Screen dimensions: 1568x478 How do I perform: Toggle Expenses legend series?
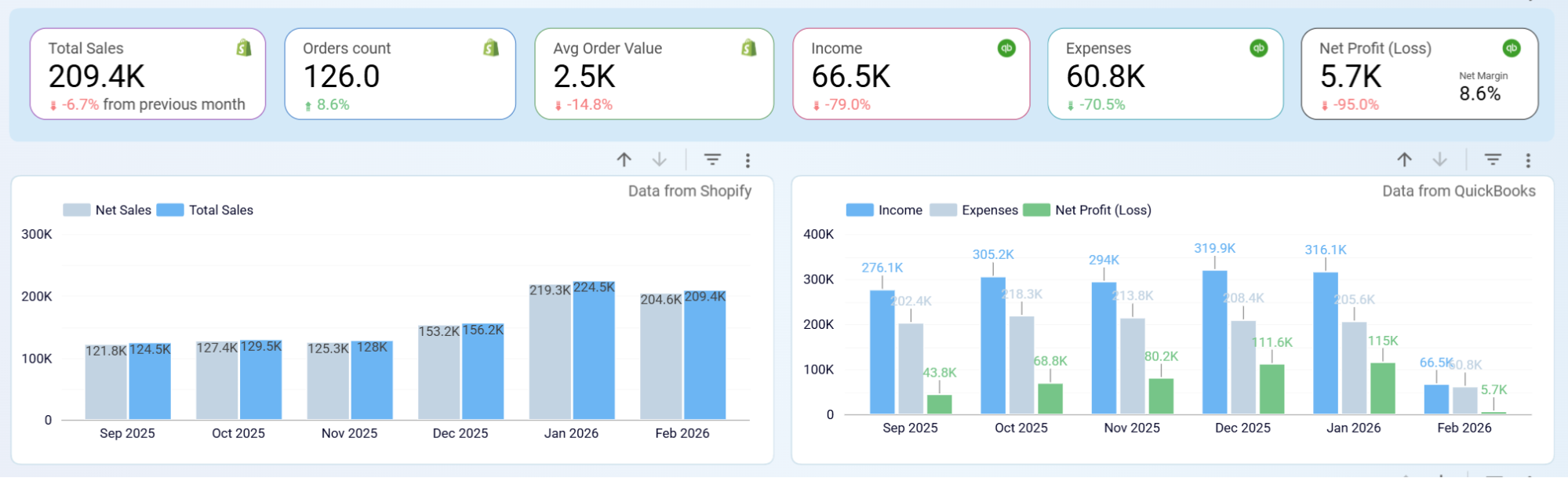tap(974, 210)
